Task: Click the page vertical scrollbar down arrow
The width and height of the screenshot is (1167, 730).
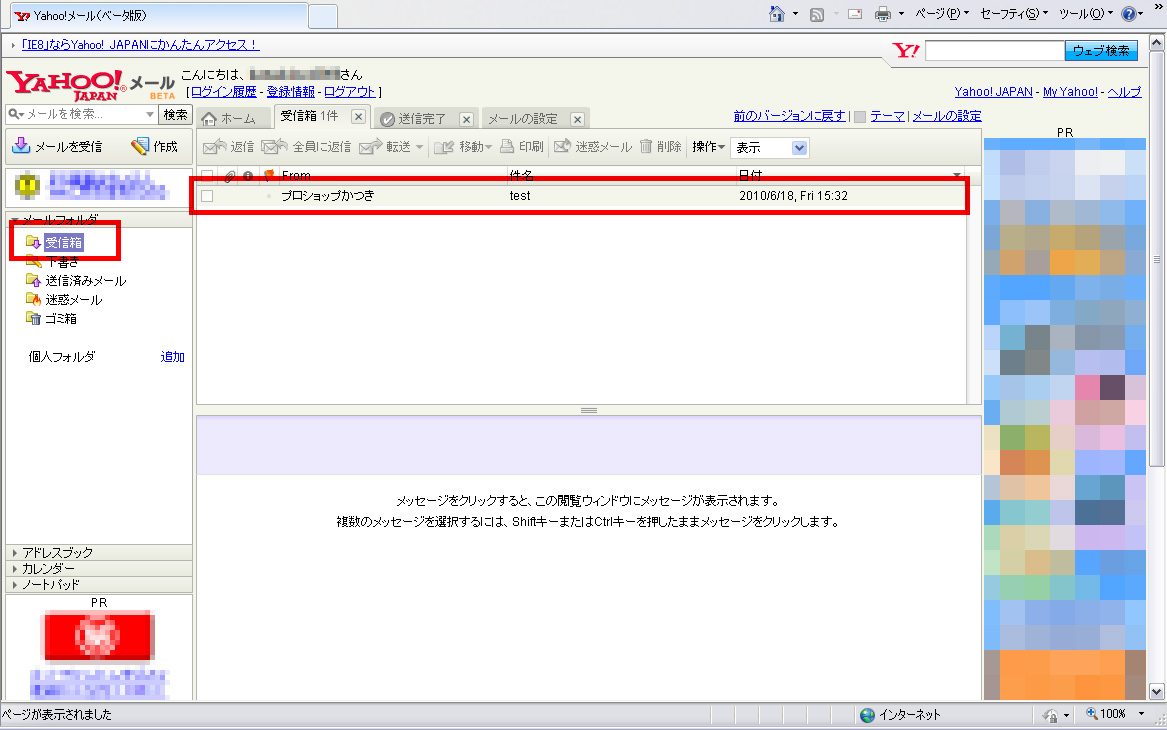Action: click(1157, 691)
